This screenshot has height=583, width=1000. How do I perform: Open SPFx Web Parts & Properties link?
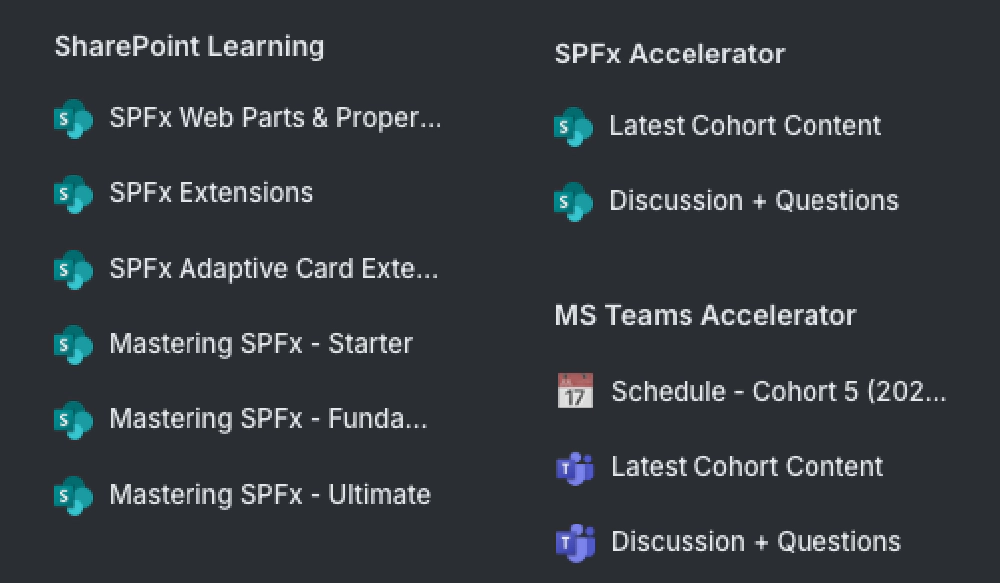point(276,118)
